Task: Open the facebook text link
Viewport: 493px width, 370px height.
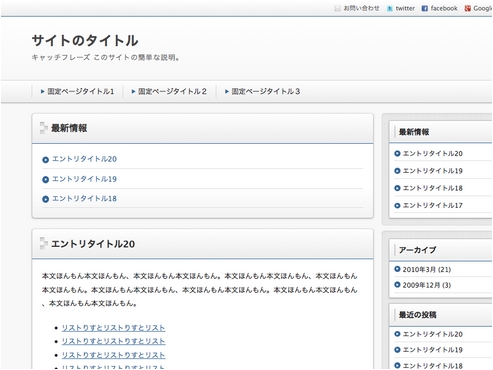Action: [x=444, y=8]
